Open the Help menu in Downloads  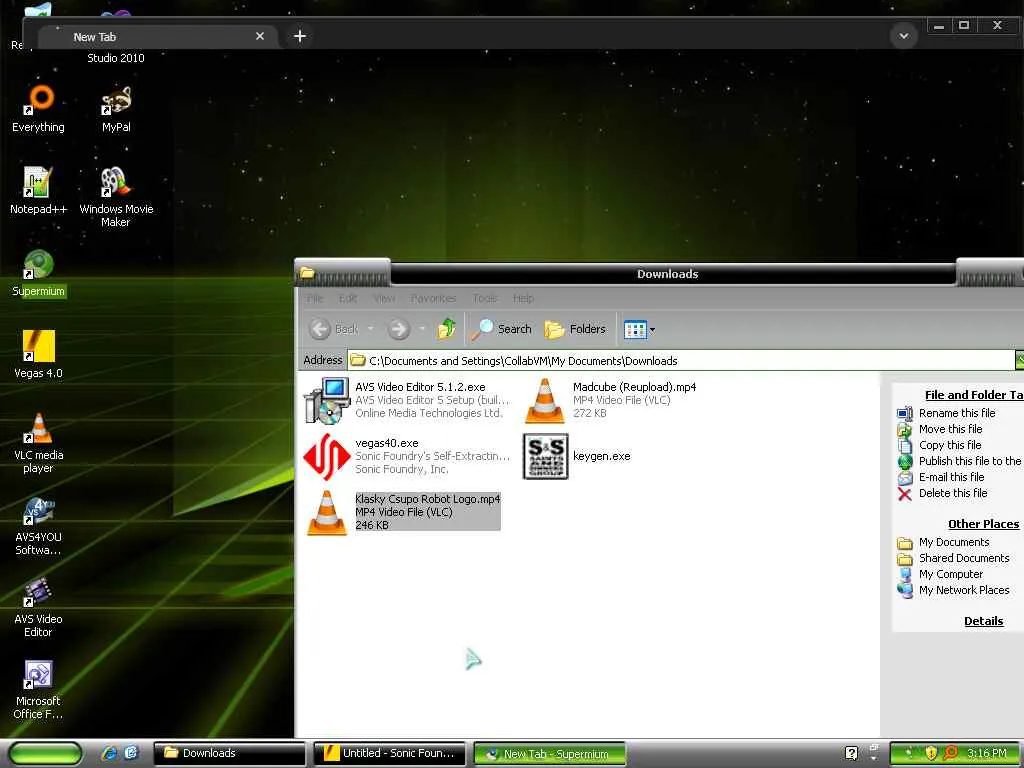click(x=523, y=298)
